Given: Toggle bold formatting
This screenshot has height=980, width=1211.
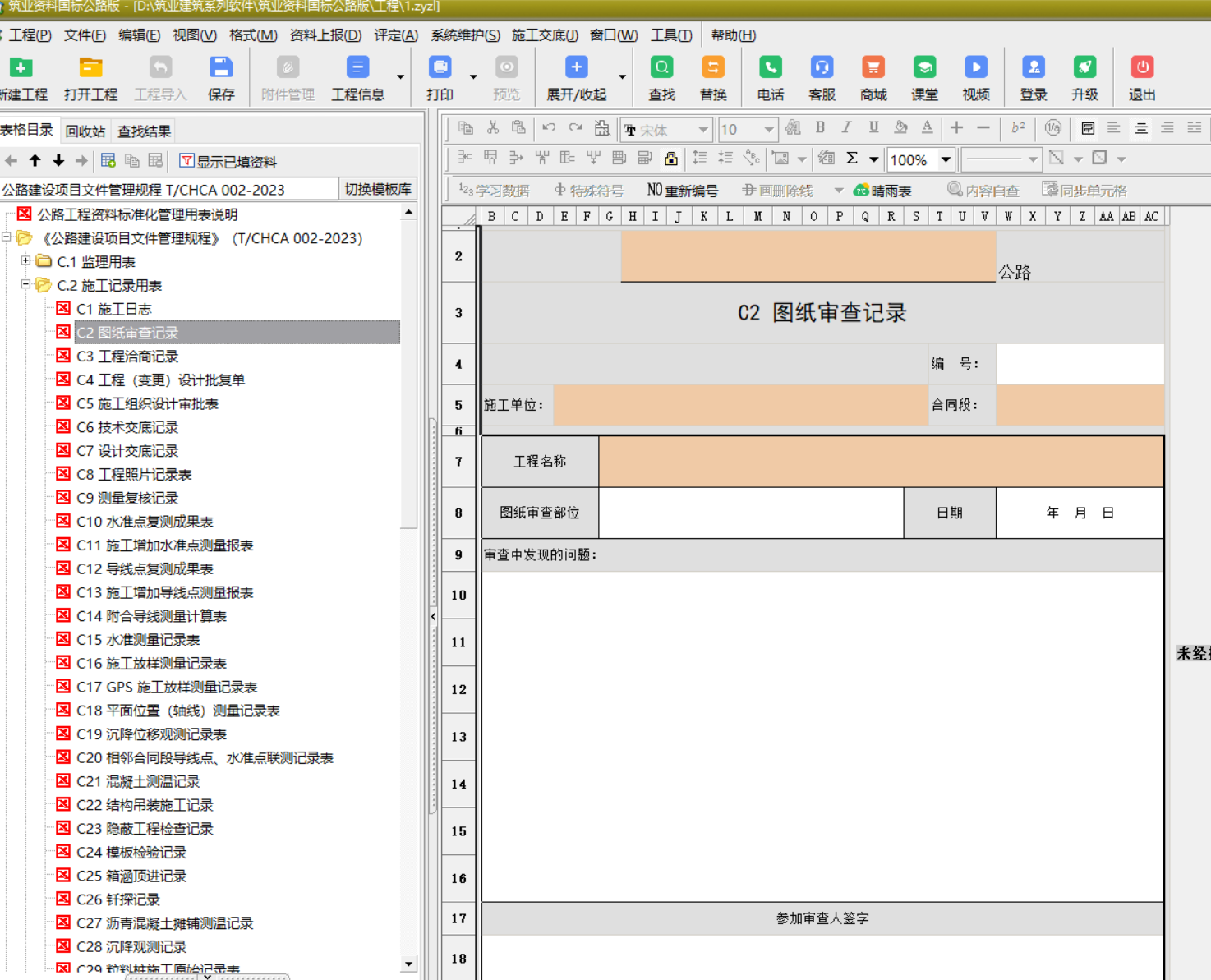Looking at the screenshot, I should [820, 128].
